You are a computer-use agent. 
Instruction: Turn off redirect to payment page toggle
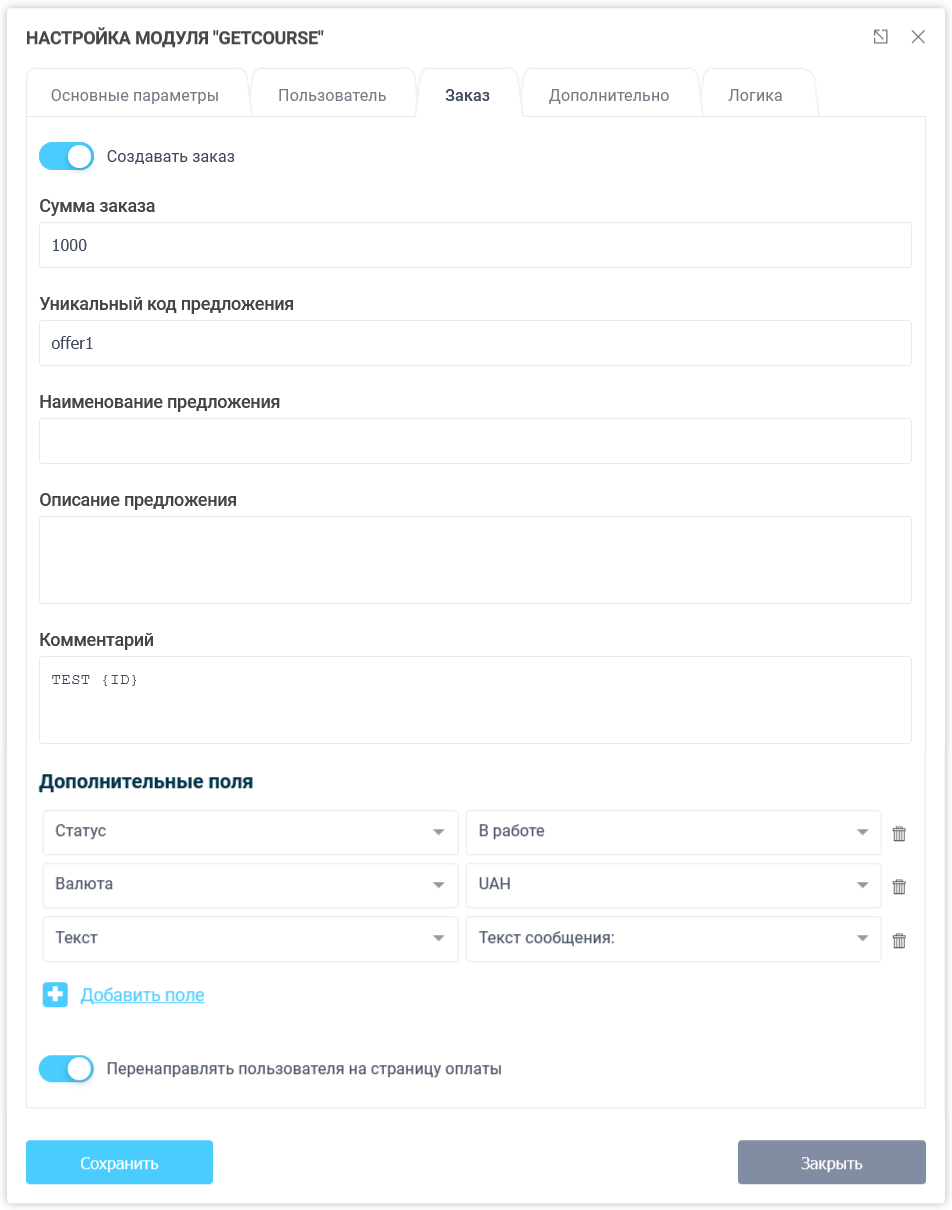(66, 1069)
